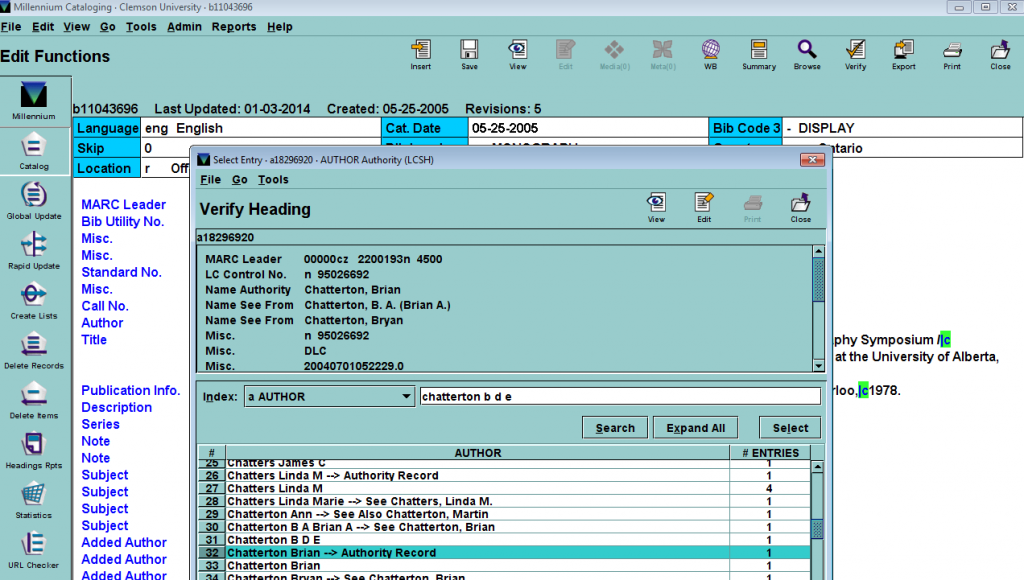Click the search text field with chatterton b d e
Viewport: 1024px width, 580px height.
pyautogui.click(x=620, y=396)
